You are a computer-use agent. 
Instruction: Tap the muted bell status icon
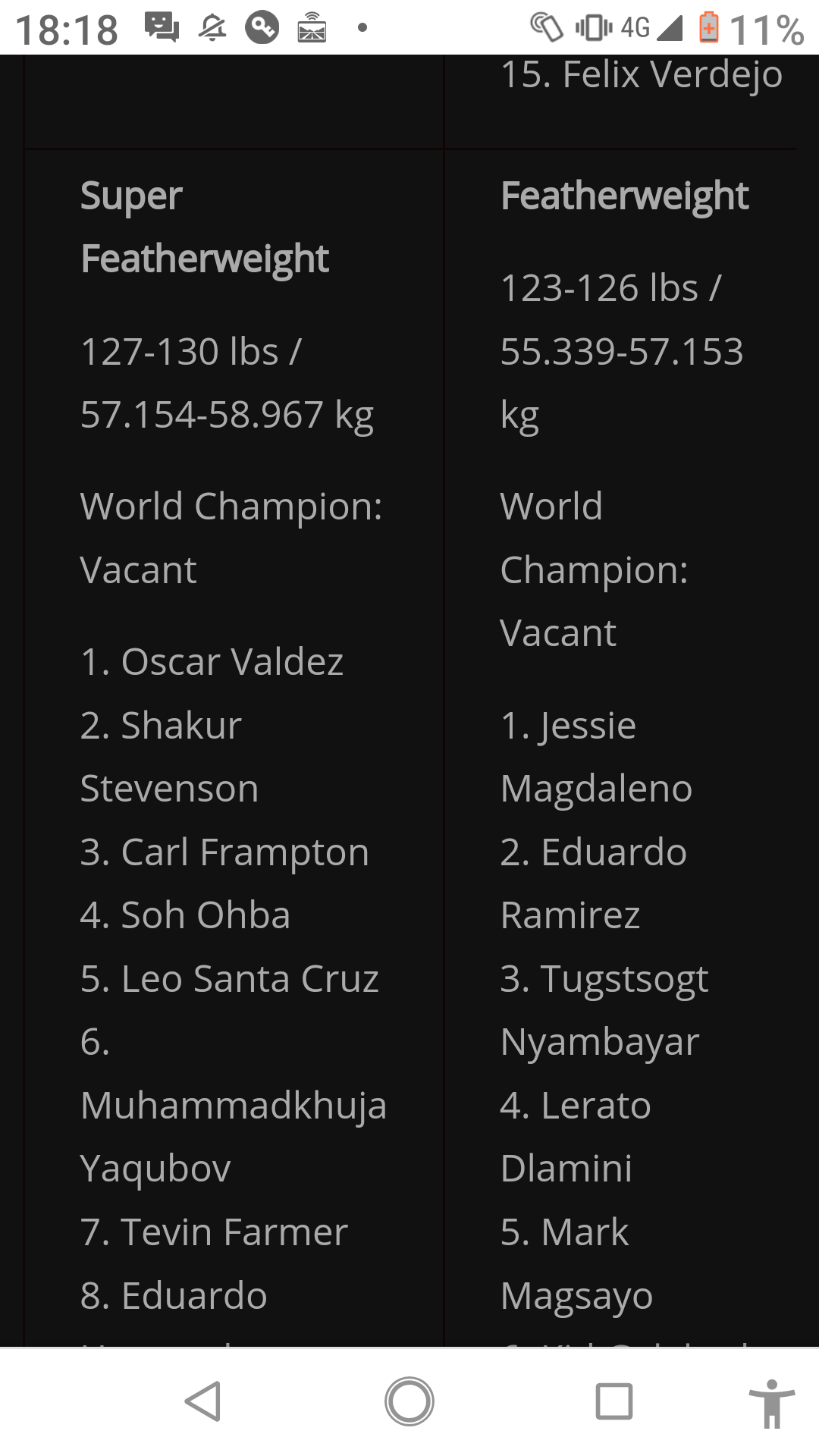pyautogui.click(x=212, y=28)
